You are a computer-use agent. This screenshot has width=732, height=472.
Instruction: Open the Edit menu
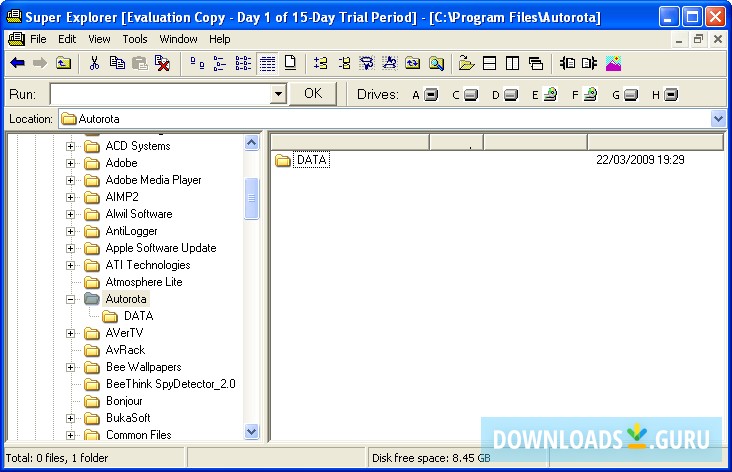pyautogui.click(x=67, y=39)
